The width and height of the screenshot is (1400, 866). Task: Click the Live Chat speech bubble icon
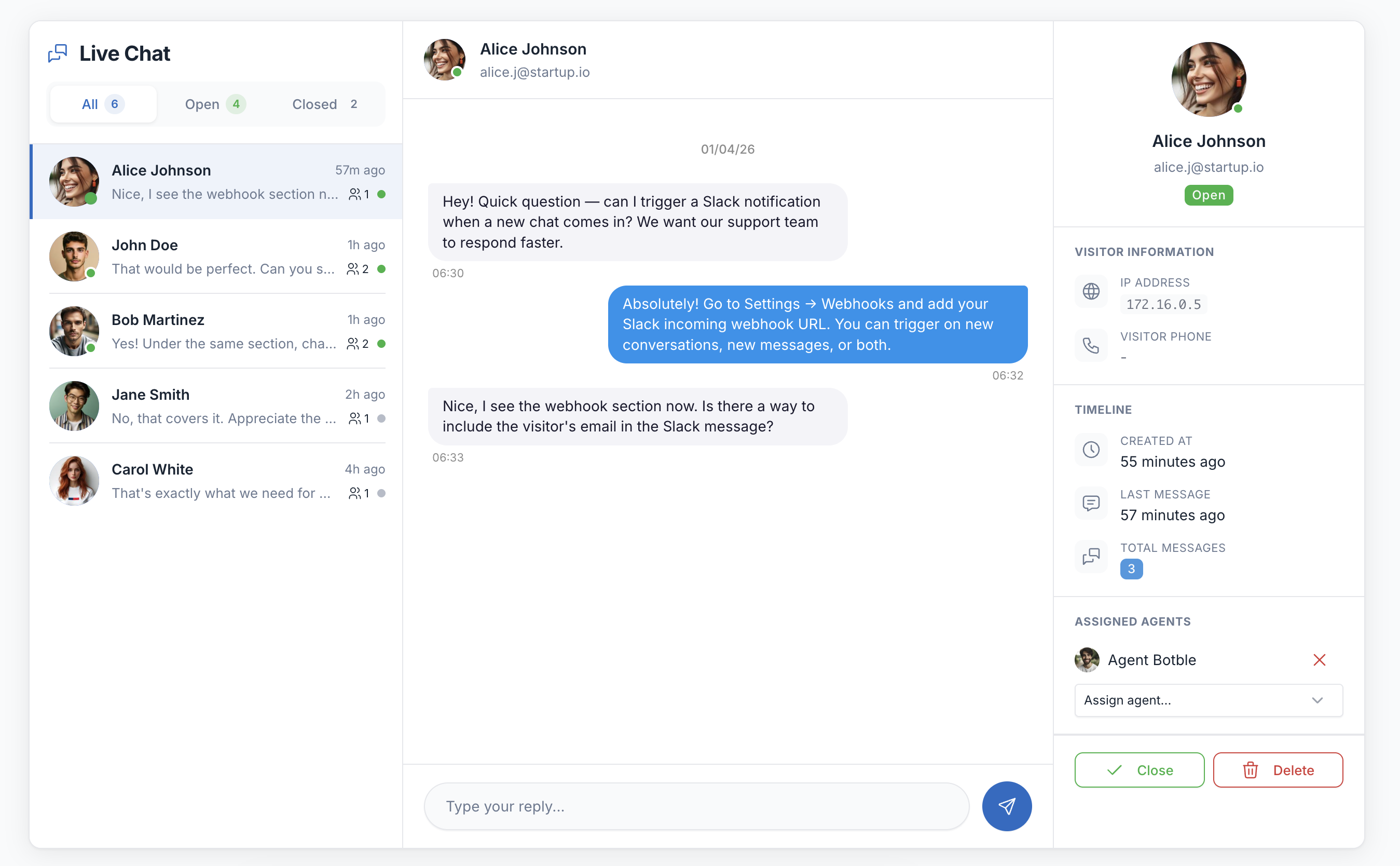pos(57,52)
